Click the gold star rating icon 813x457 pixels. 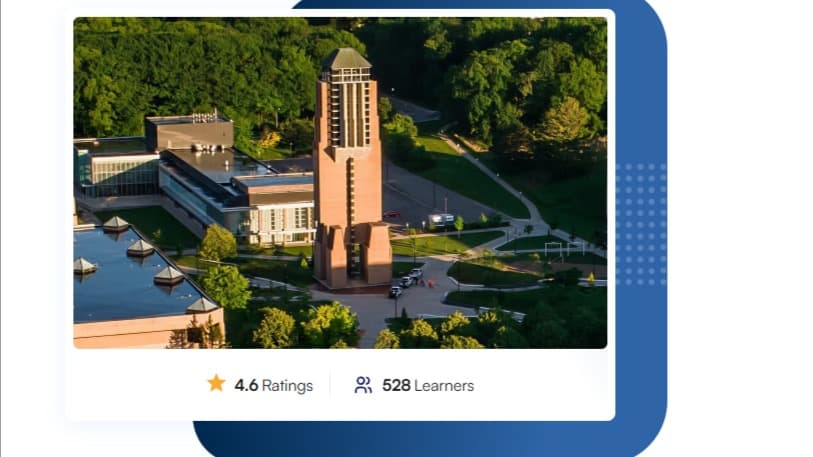click(216, 383)
